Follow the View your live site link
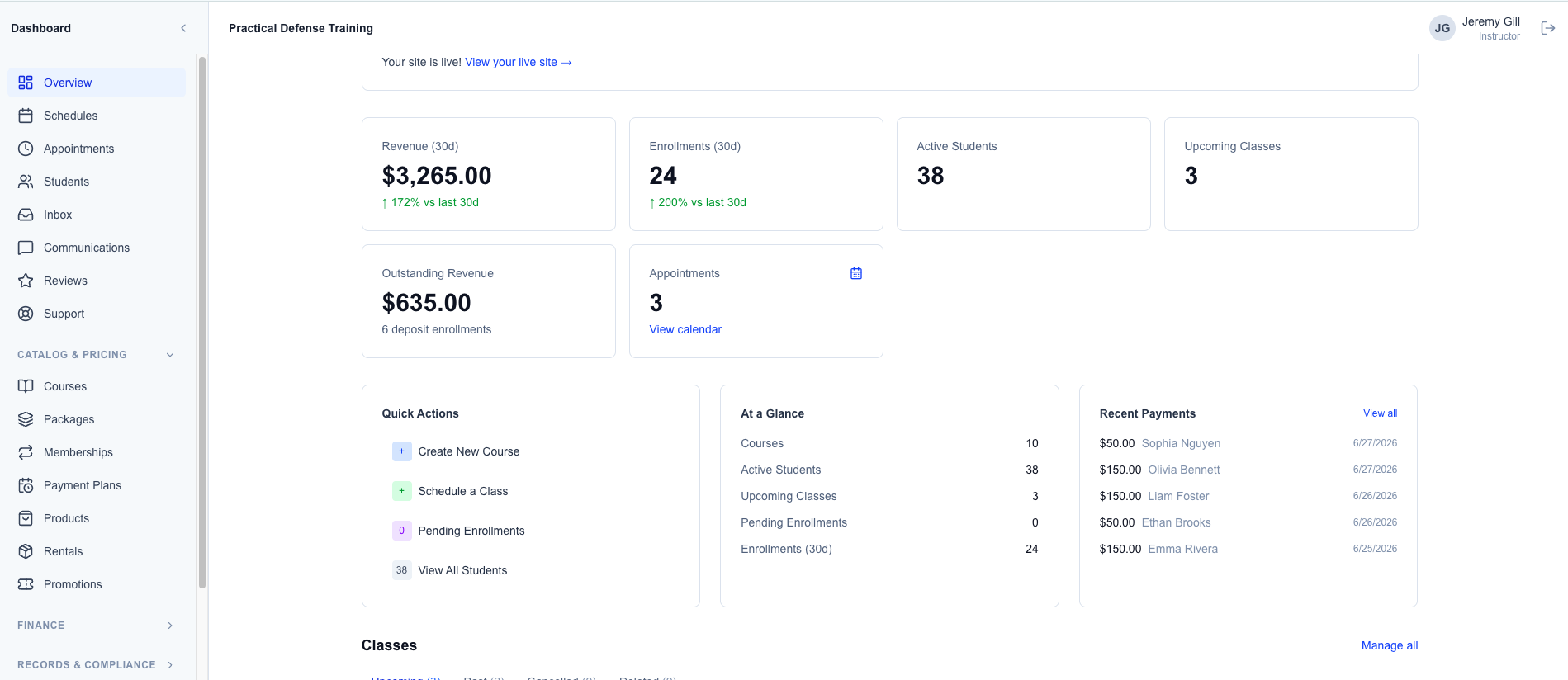The height and width of the screenshot is (680, 1568). click(x=519, y=62)
